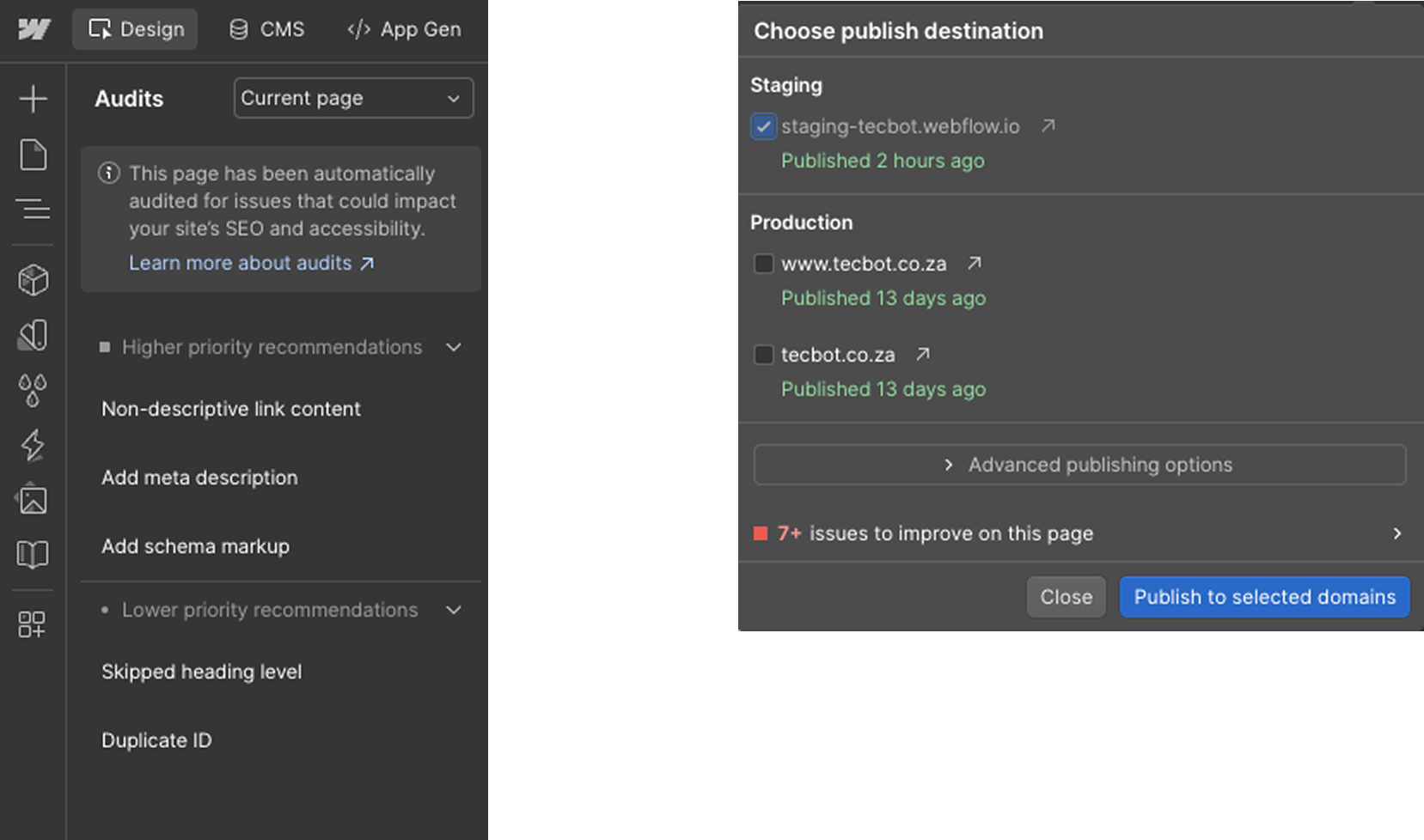Switch to the Design tab

[x=136, y=29]
